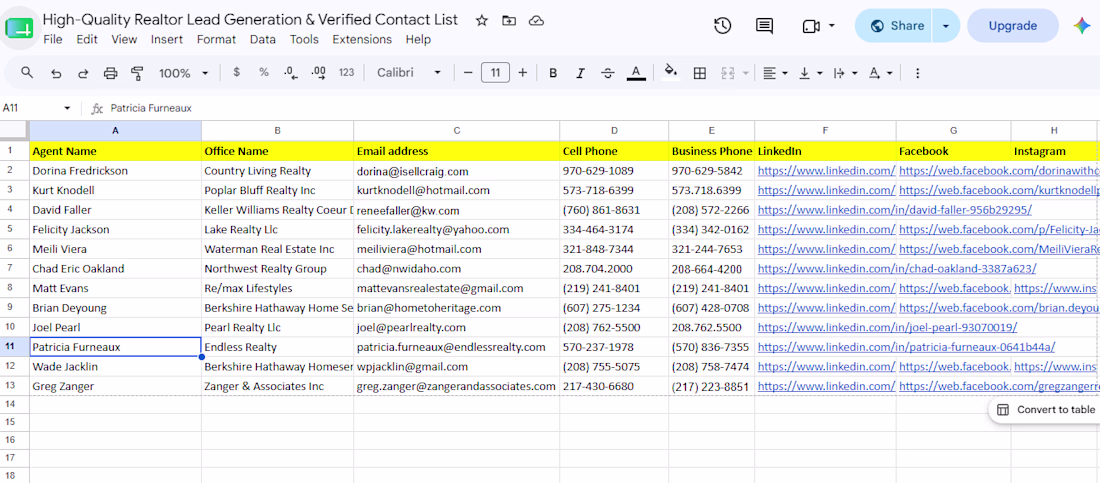Open horizontal align options
The height and width of the screenshot is (483, 1100).
[x=775, y=73]
